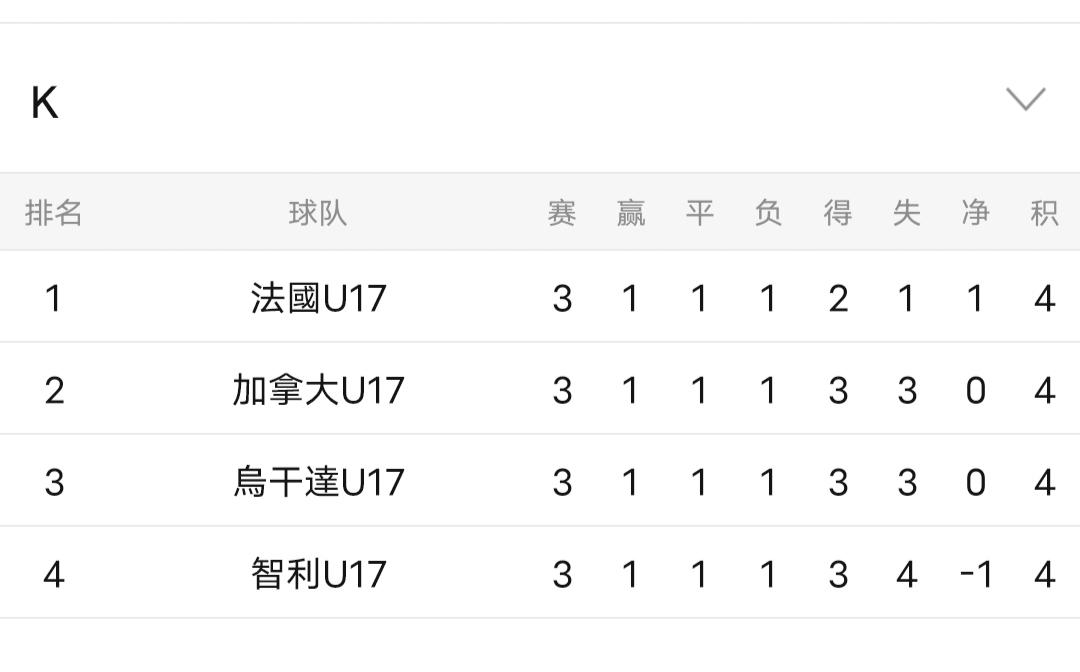Tap the 排名 column header
This screenshot has width=1080, height=672.
[x=54, y=213]
